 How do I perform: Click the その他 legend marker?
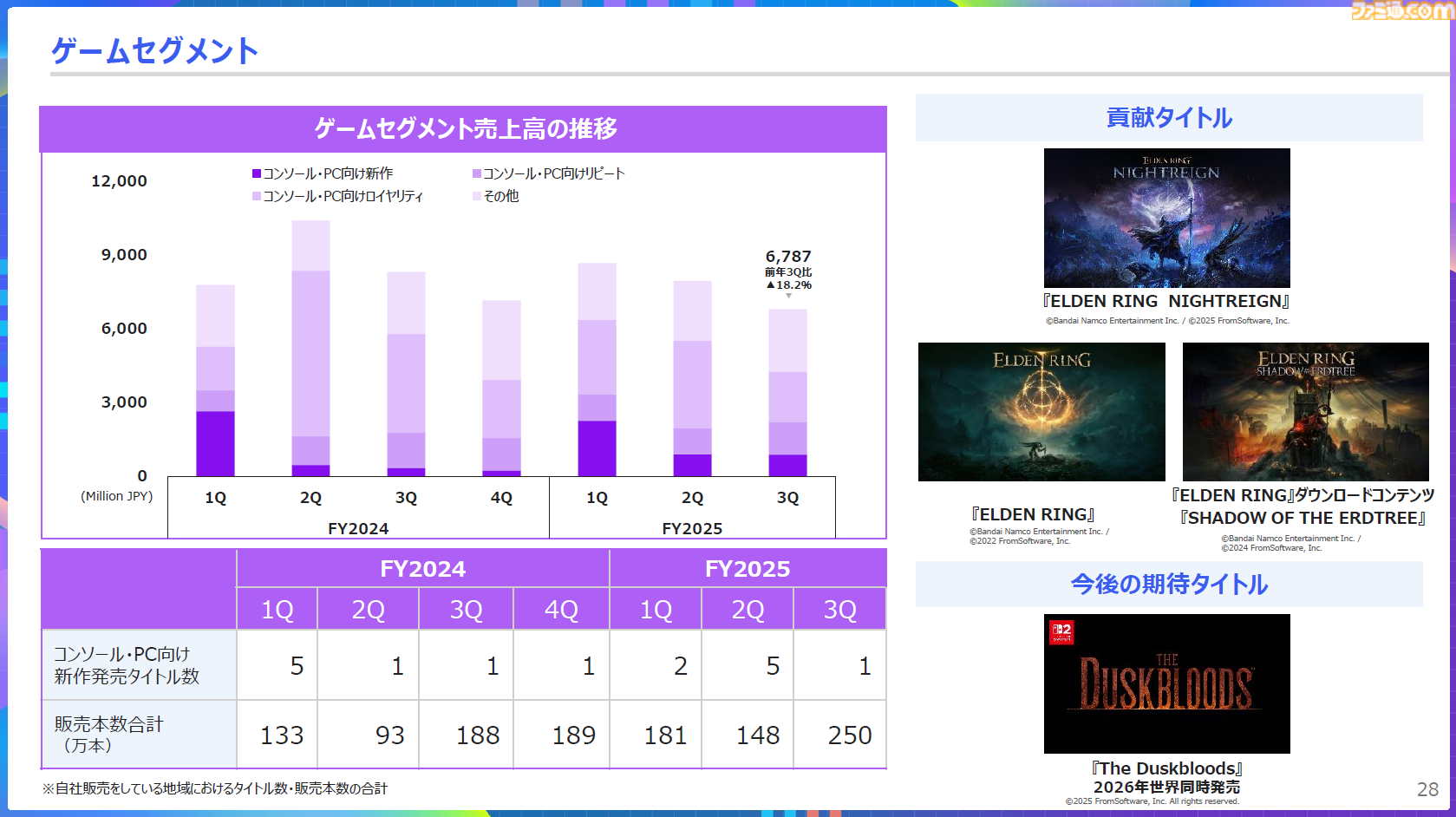click(x=475, y=197)
